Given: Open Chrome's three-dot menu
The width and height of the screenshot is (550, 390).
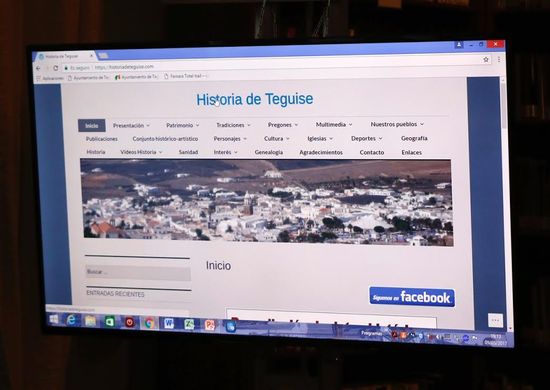Looking at the screenshot, I should (499, 60).
